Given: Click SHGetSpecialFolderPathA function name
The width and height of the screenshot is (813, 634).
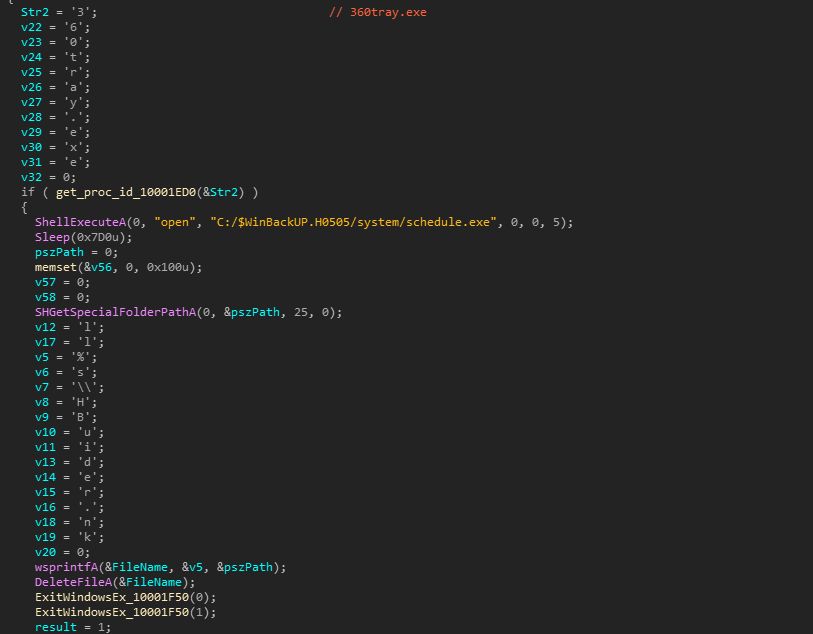Looking at the screenshot, I should [x=115, y=312].
